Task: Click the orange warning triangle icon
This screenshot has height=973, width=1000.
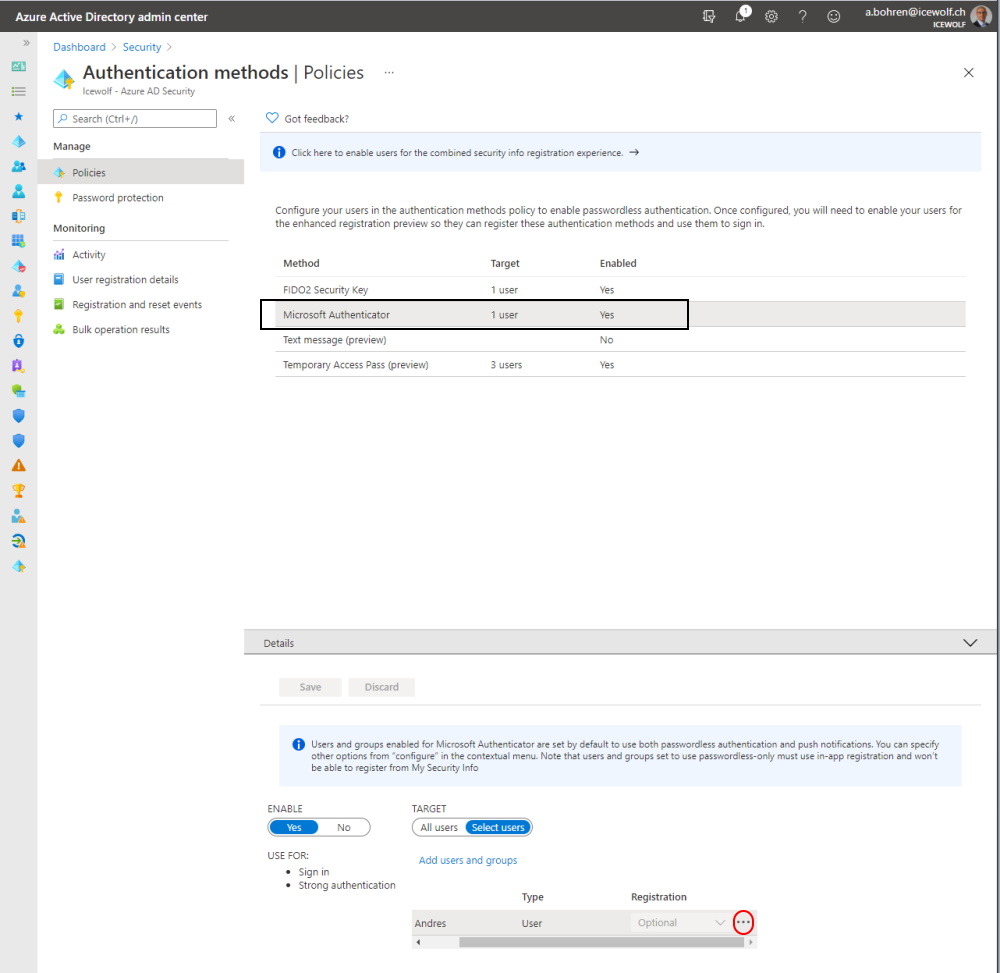Action: [x=18, y=466]
